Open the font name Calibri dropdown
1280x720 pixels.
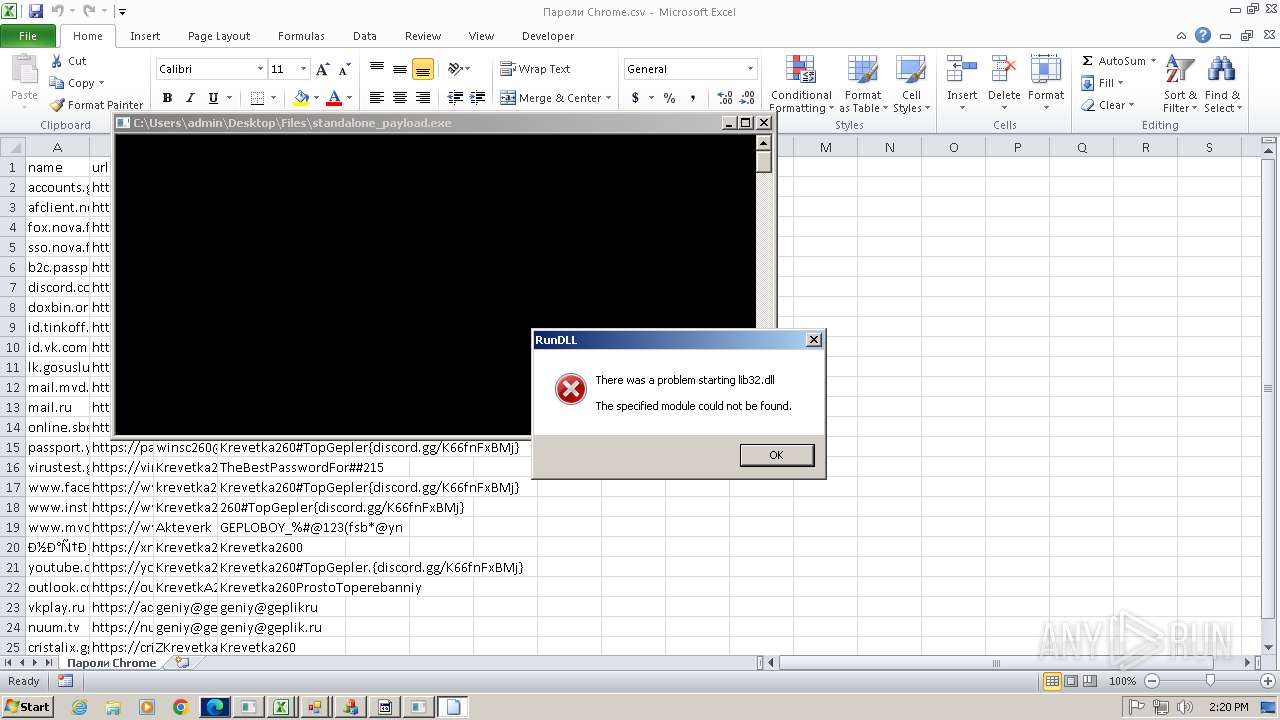pyautogui.click(x=260, y=69)
